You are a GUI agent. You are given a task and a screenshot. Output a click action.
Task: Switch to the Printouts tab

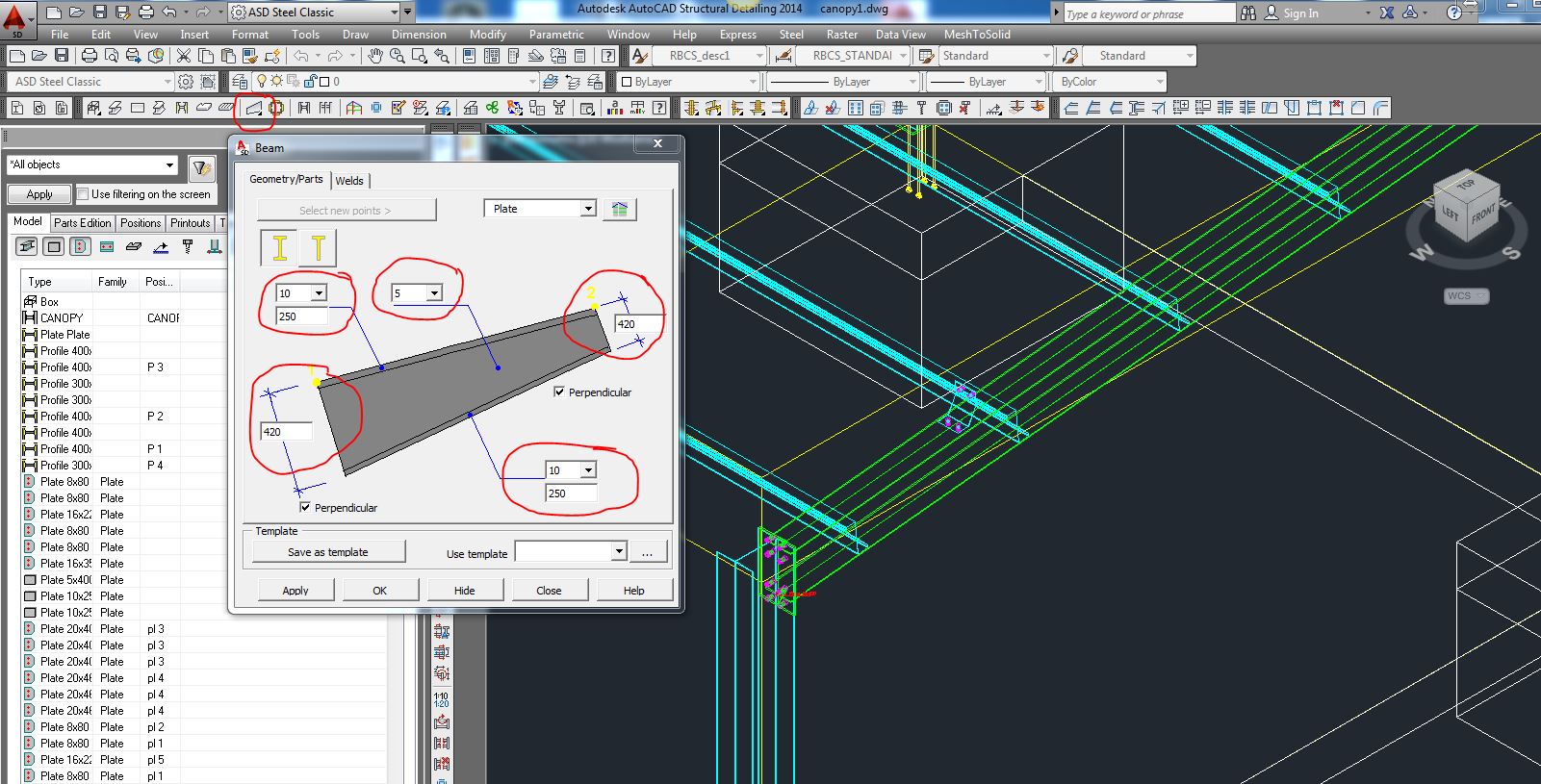tap(191, 223)
